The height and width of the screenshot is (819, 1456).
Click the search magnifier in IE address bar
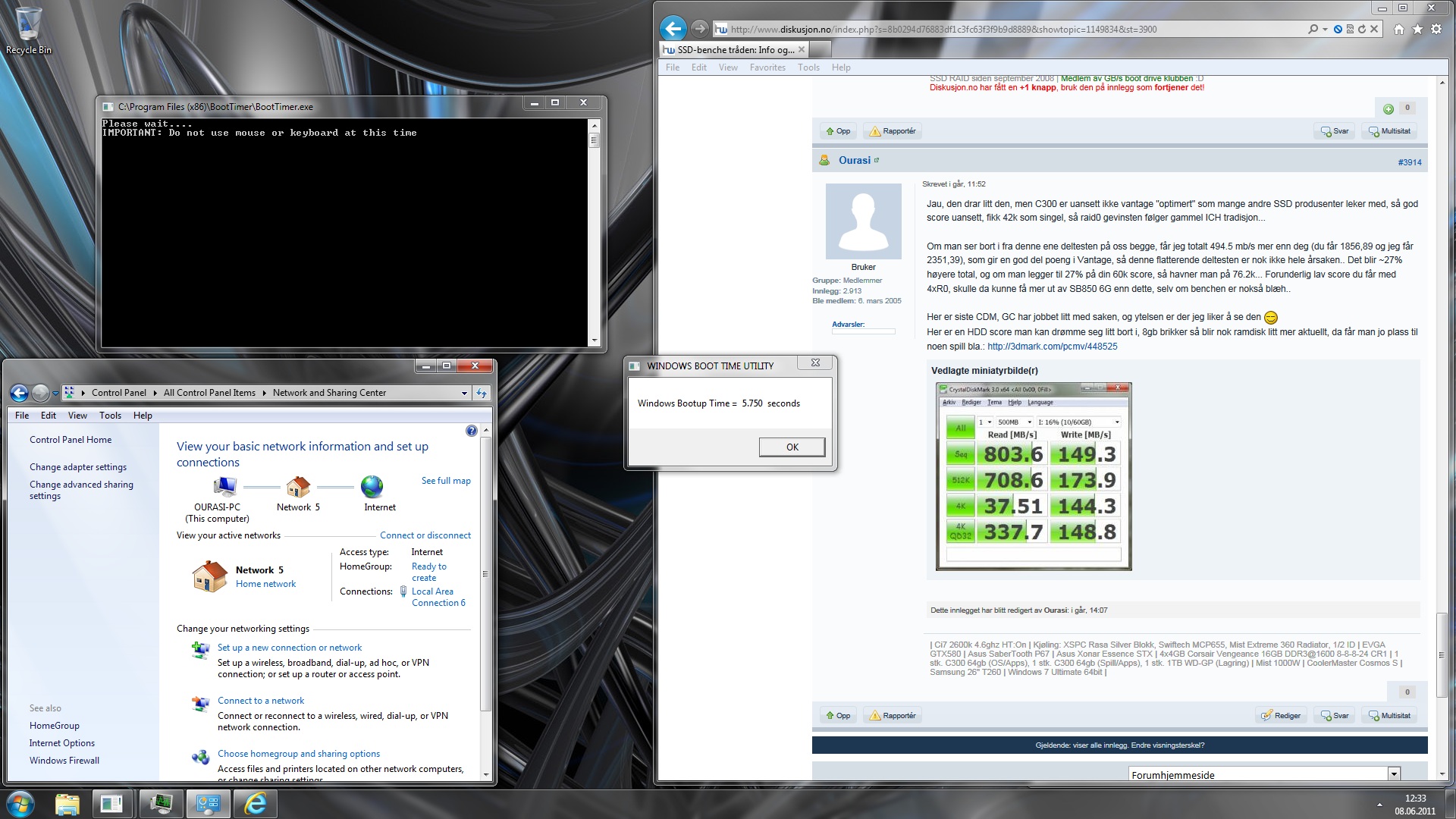point(1313,29)
